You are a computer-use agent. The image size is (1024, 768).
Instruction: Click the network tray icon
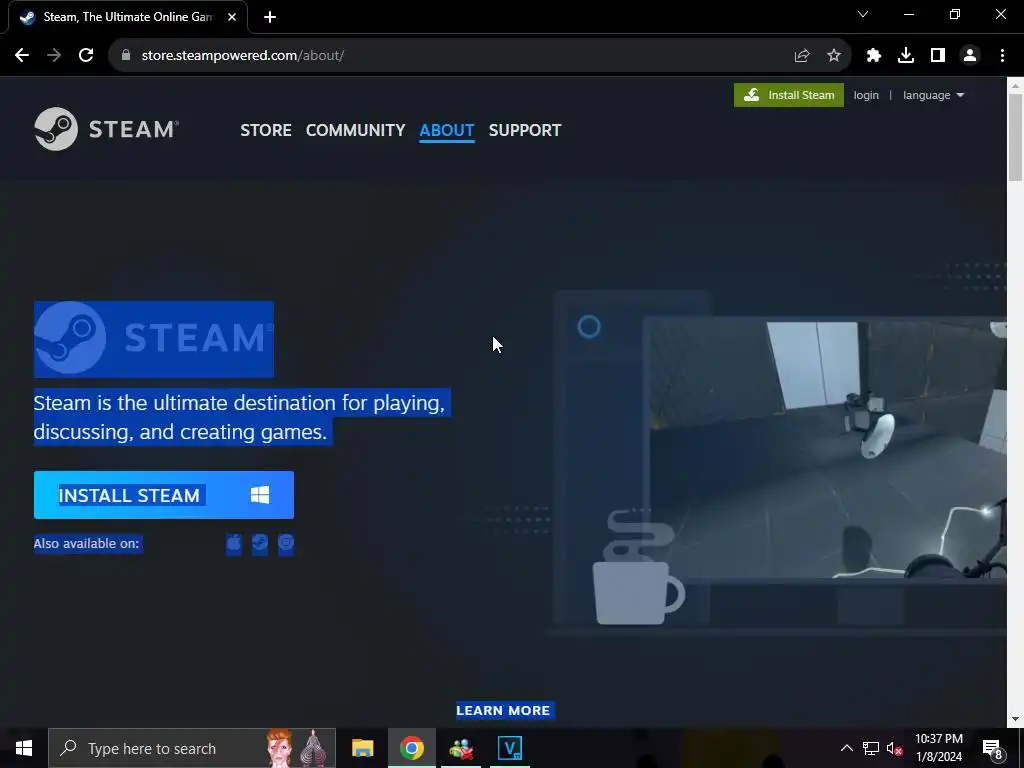point(871,748)
